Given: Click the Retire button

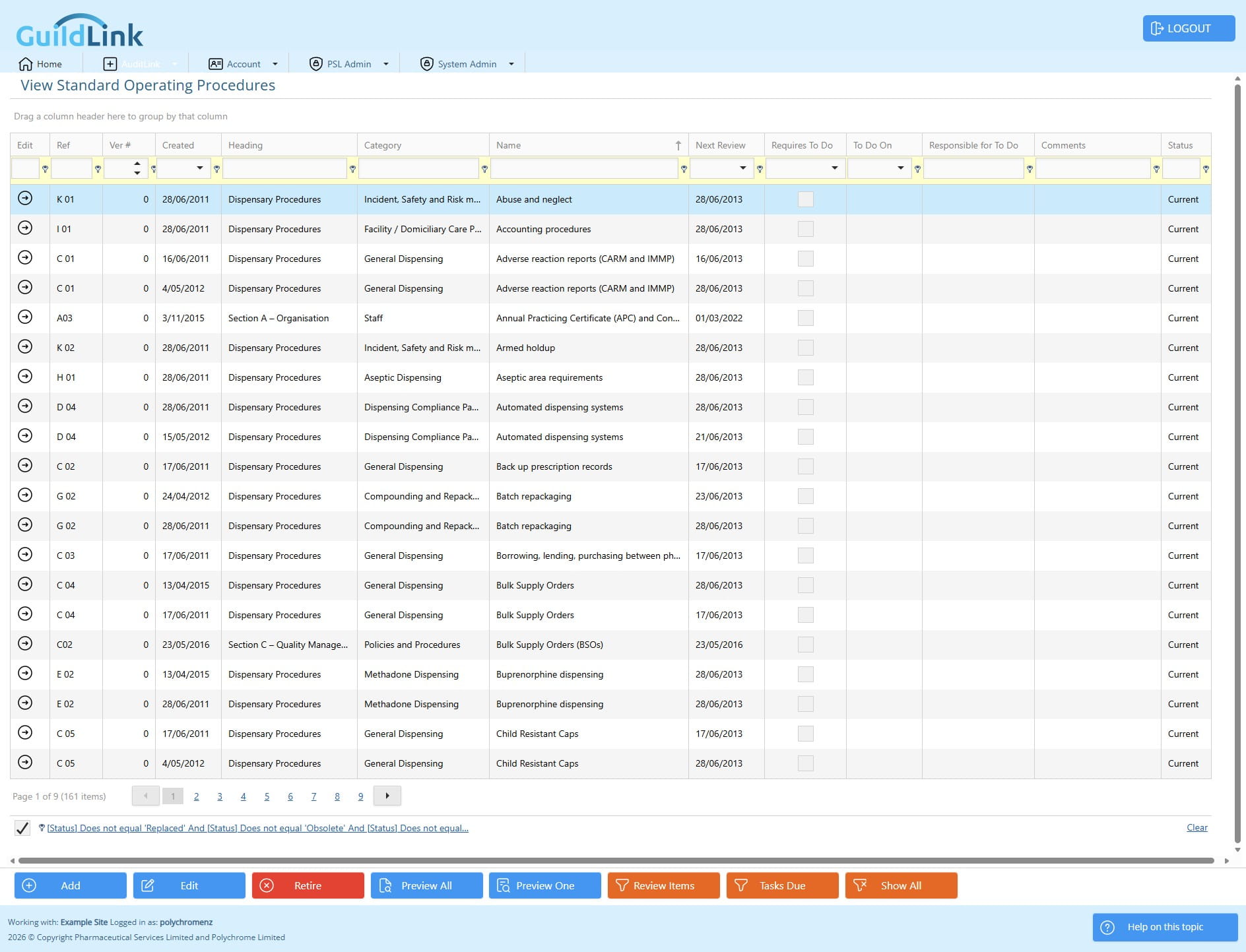Looking at the screenshot, I should 308,885.
